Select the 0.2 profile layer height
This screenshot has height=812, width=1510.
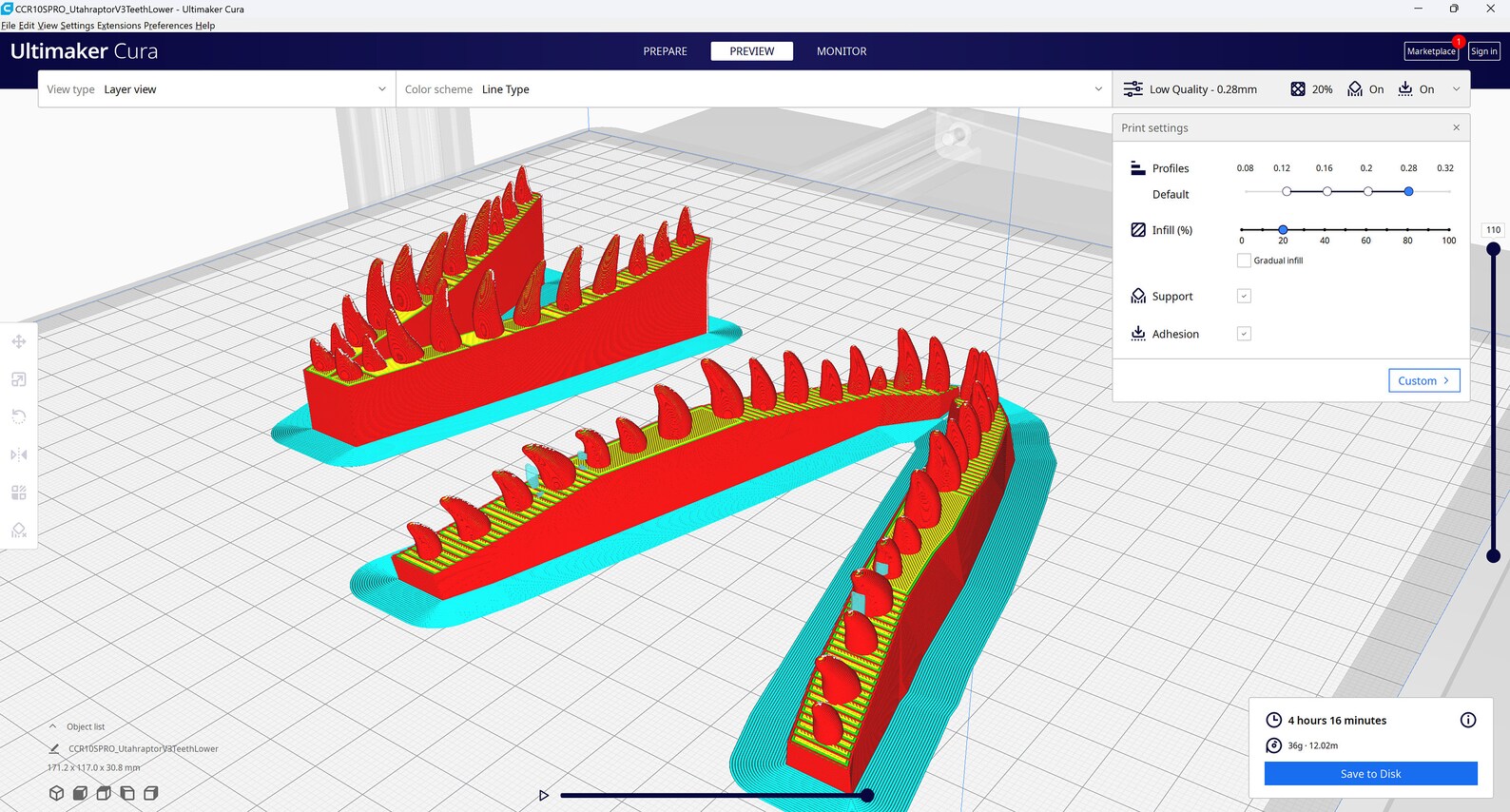click(1368, 191)
